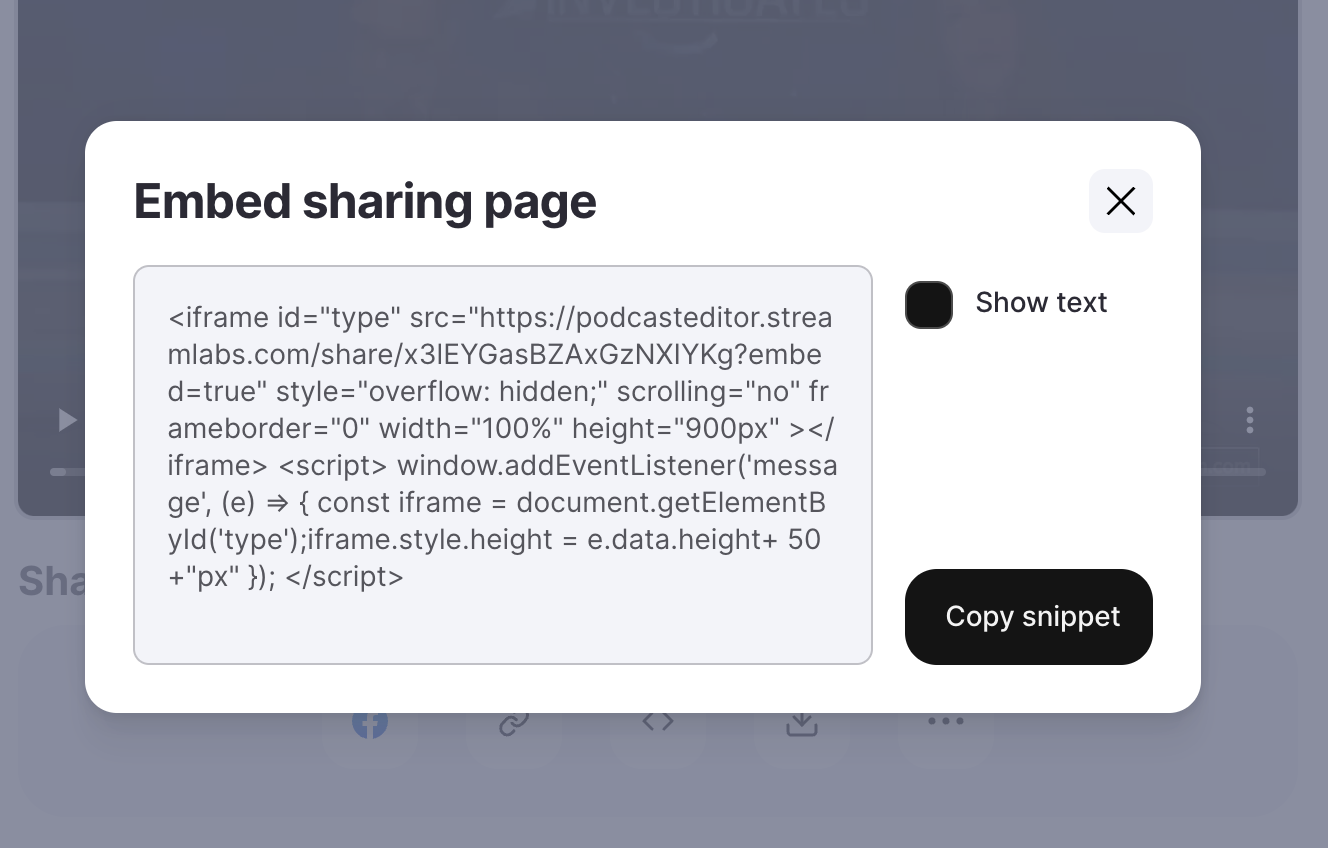
Task: Seek using the video progress bar
Action: (658, 472)
